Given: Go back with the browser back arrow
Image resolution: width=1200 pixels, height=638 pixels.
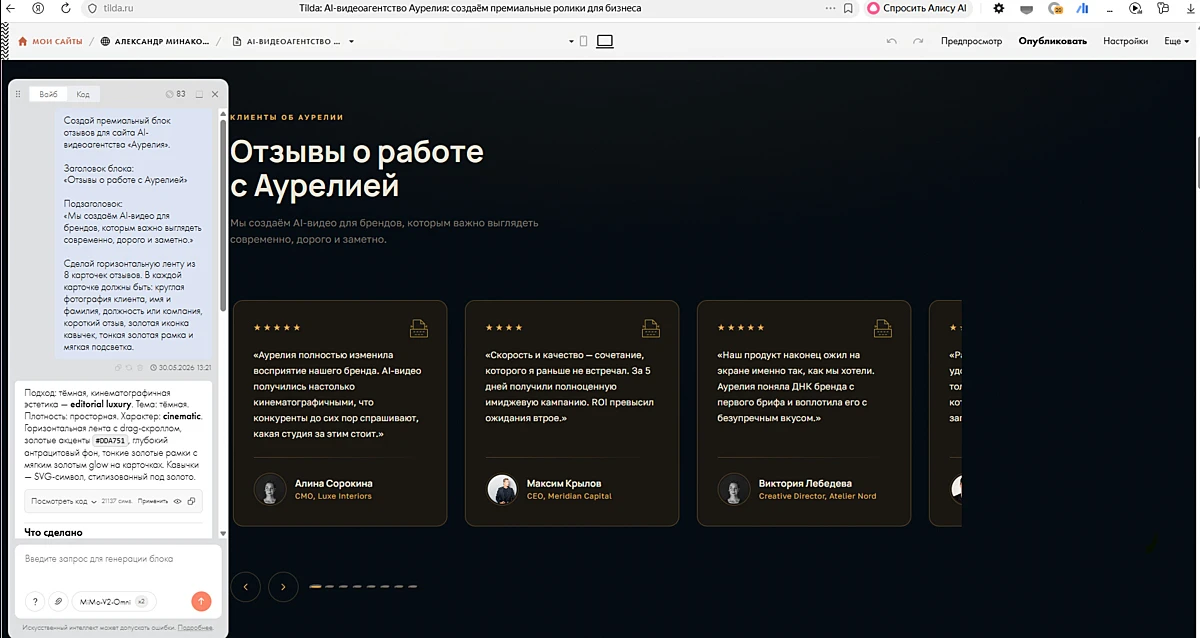Looking at the screenshot, I should (9, 8).
